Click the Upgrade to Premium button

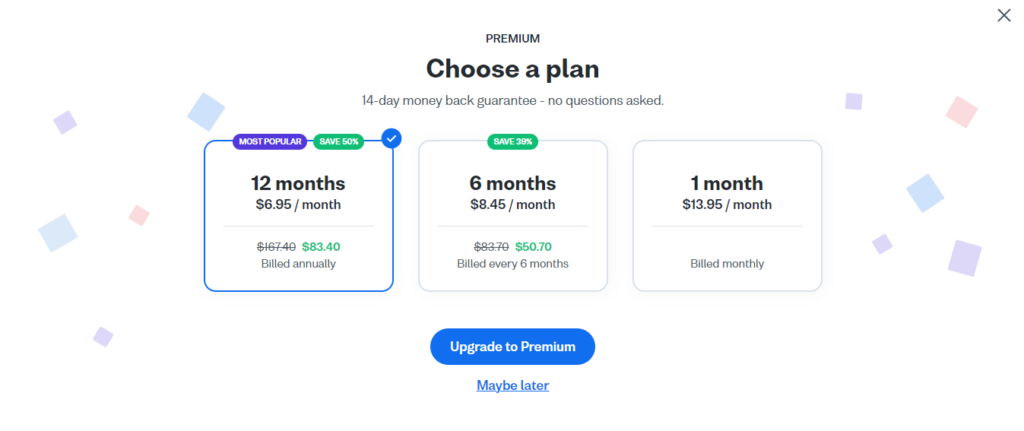pyautogui.click(x=513, y=347)
